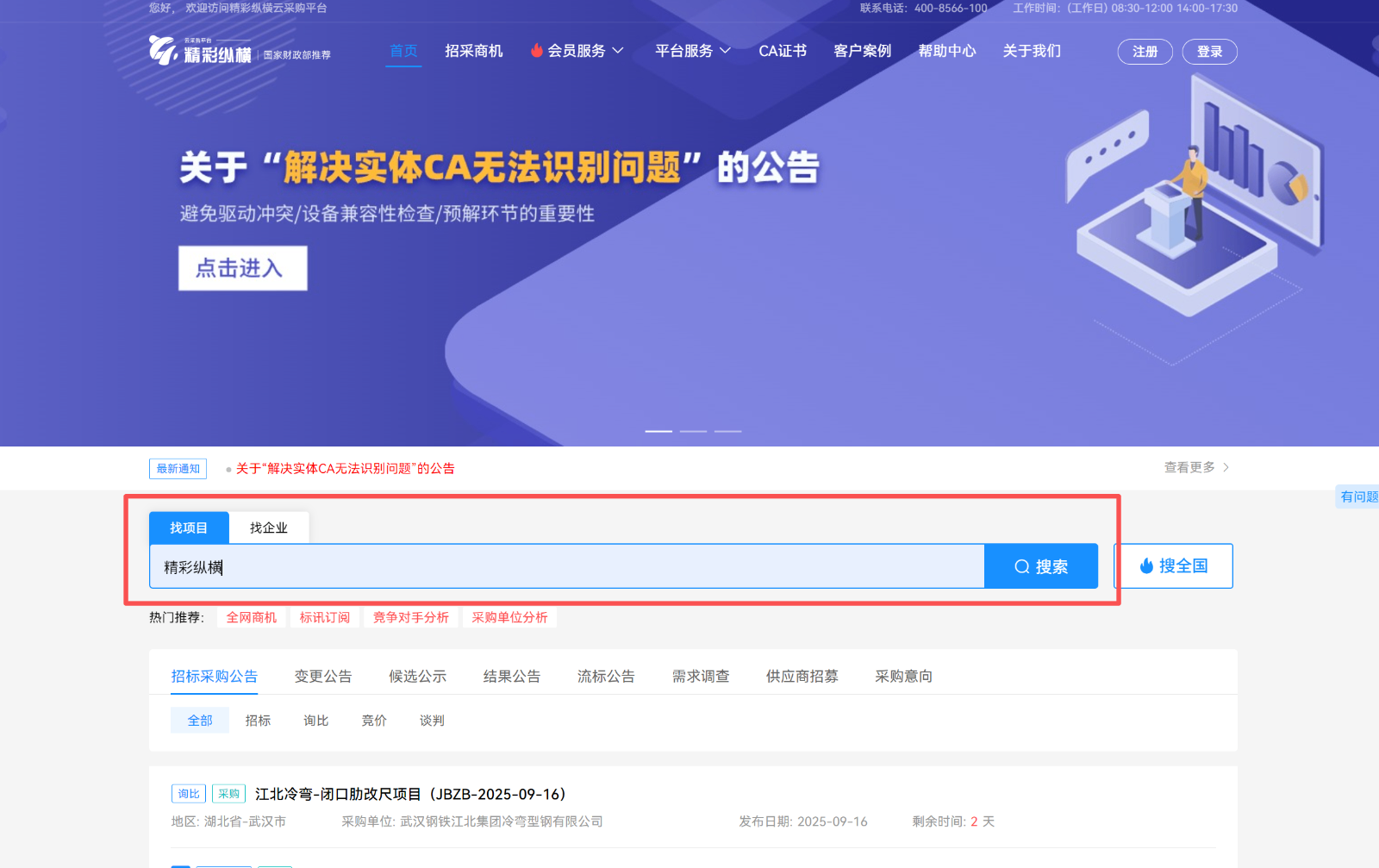Switch to 找项目 search tab

pyautogui.click(x=189, y=528)
